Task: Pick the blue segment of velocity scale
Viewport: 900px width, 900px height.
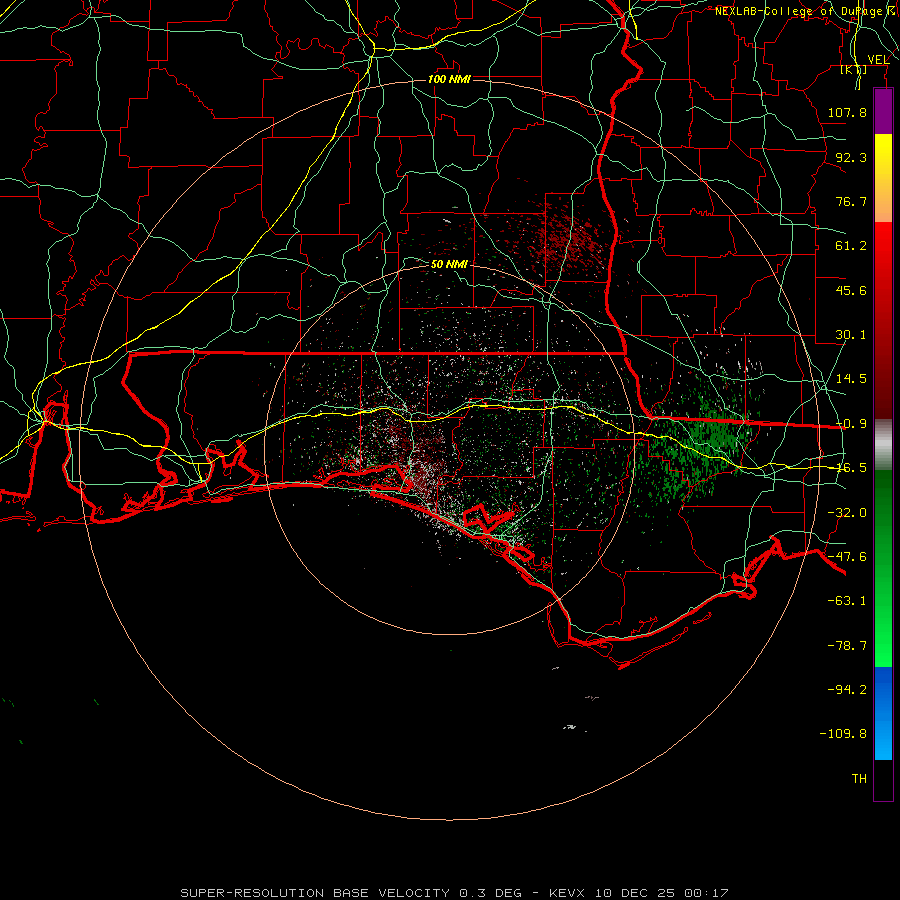Action: [883, 713]
